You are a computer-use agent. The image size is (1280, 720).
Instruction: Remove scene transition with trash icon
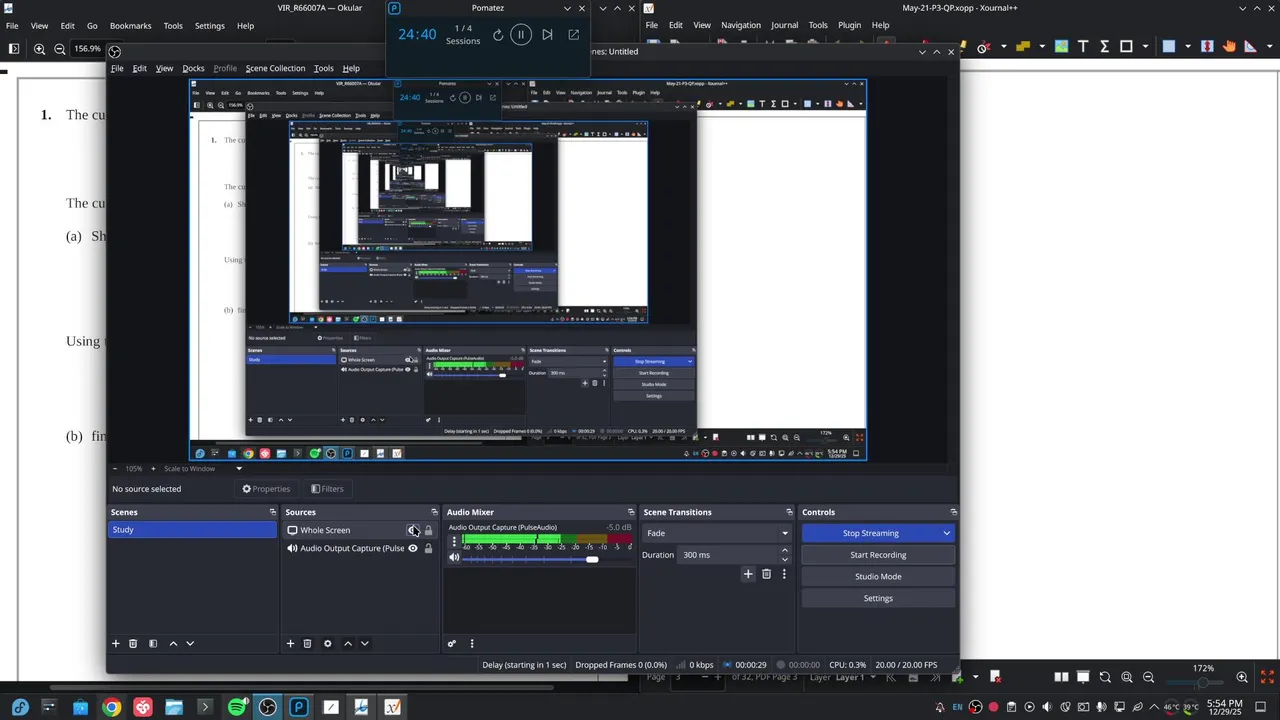click(x=767, y=574)
